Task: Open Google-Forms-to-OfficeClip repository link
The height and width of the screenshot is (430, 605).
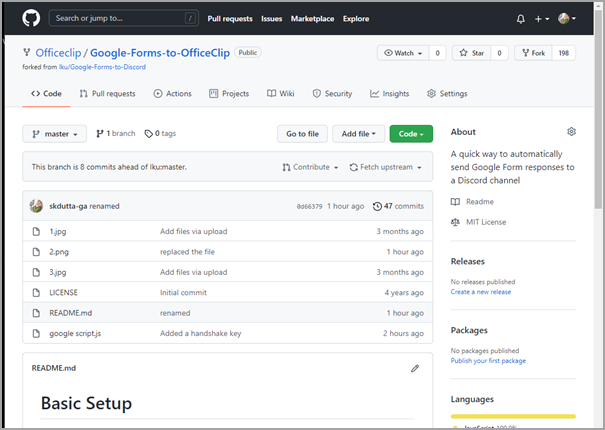Action: (160, 52)
